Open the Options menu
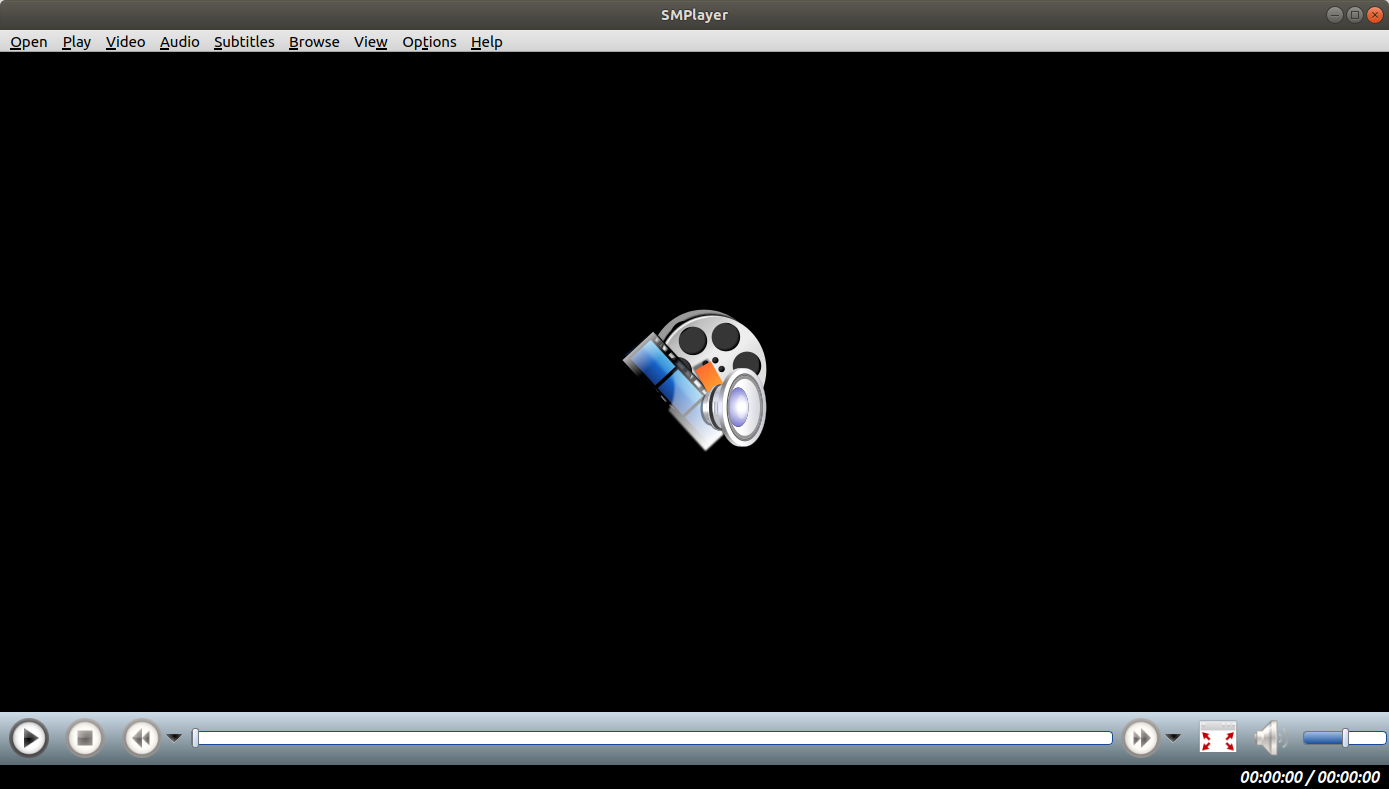Image resolution: width=1389 pixels, height=789 pixels. point(430,42)
